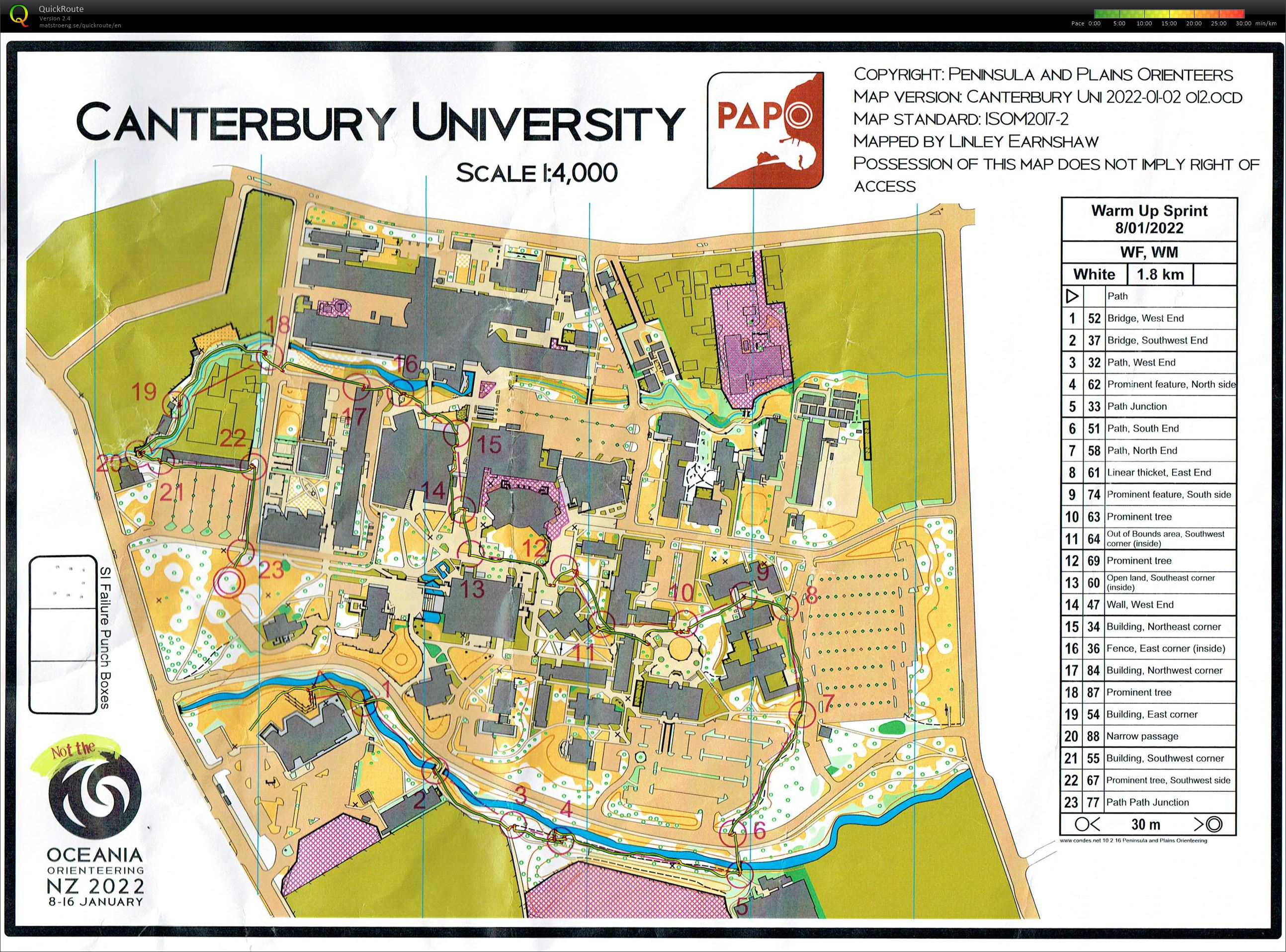Click the 'Bridge, West End' row
1286x952 pixels.
(x=1149, y=318)
